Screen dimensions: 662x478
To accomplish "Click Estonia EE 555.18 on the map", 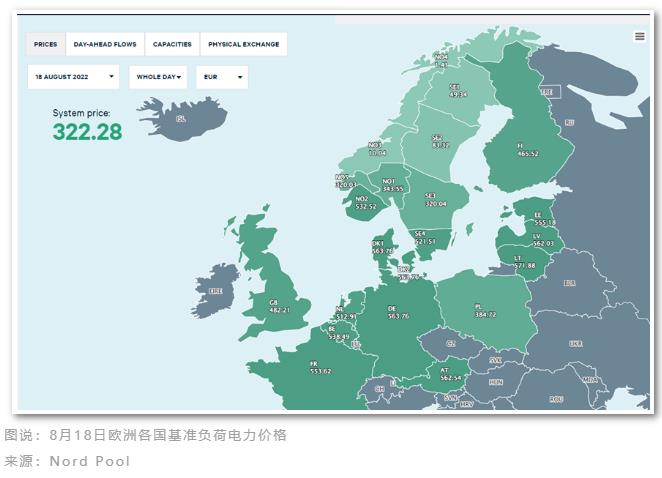I will tap(544, 218).
